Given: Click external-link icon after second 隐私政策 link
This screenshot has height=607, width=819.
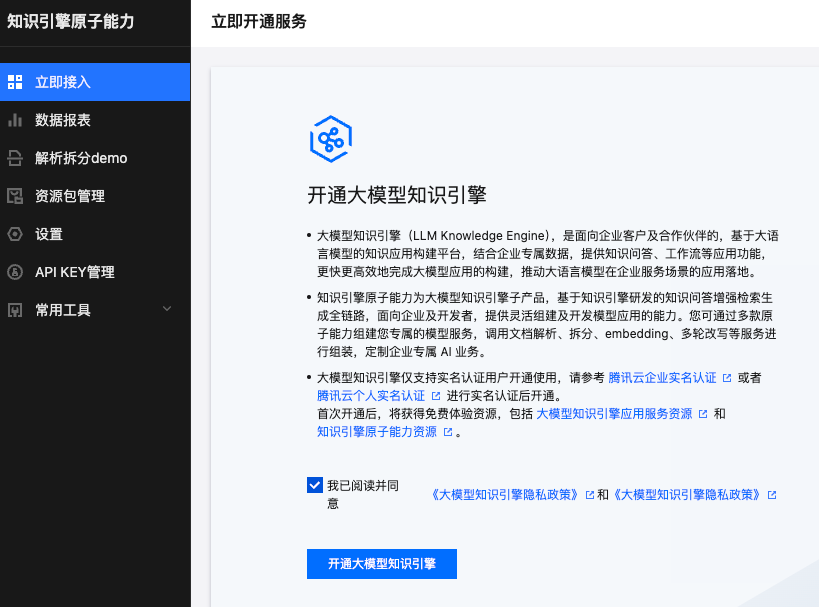Looking at the screenshot, I should pyautogui.click(x=772, y=495).
